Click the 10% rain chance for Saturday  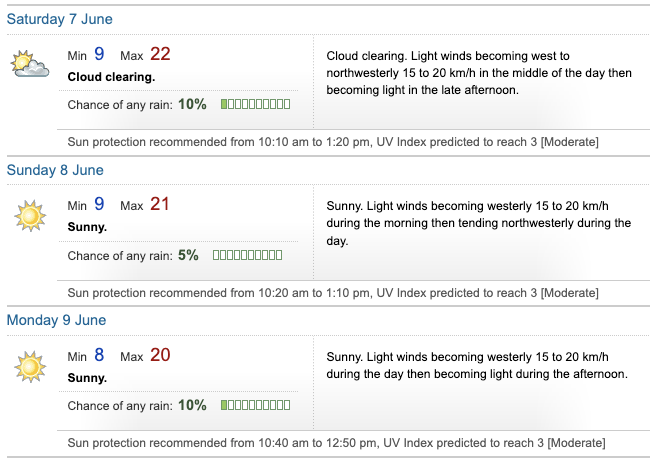click(193, 104)
